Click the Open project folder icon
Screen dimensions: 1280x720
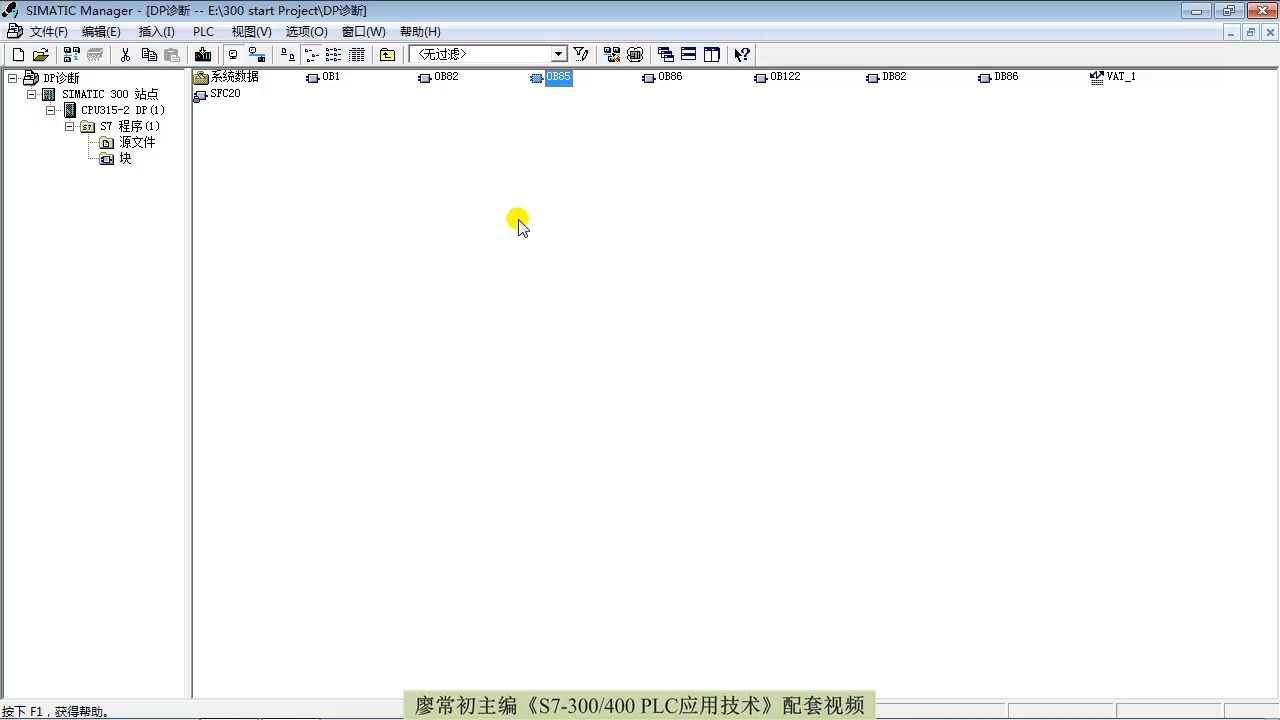pyautogui.click(x=41, y=55)
